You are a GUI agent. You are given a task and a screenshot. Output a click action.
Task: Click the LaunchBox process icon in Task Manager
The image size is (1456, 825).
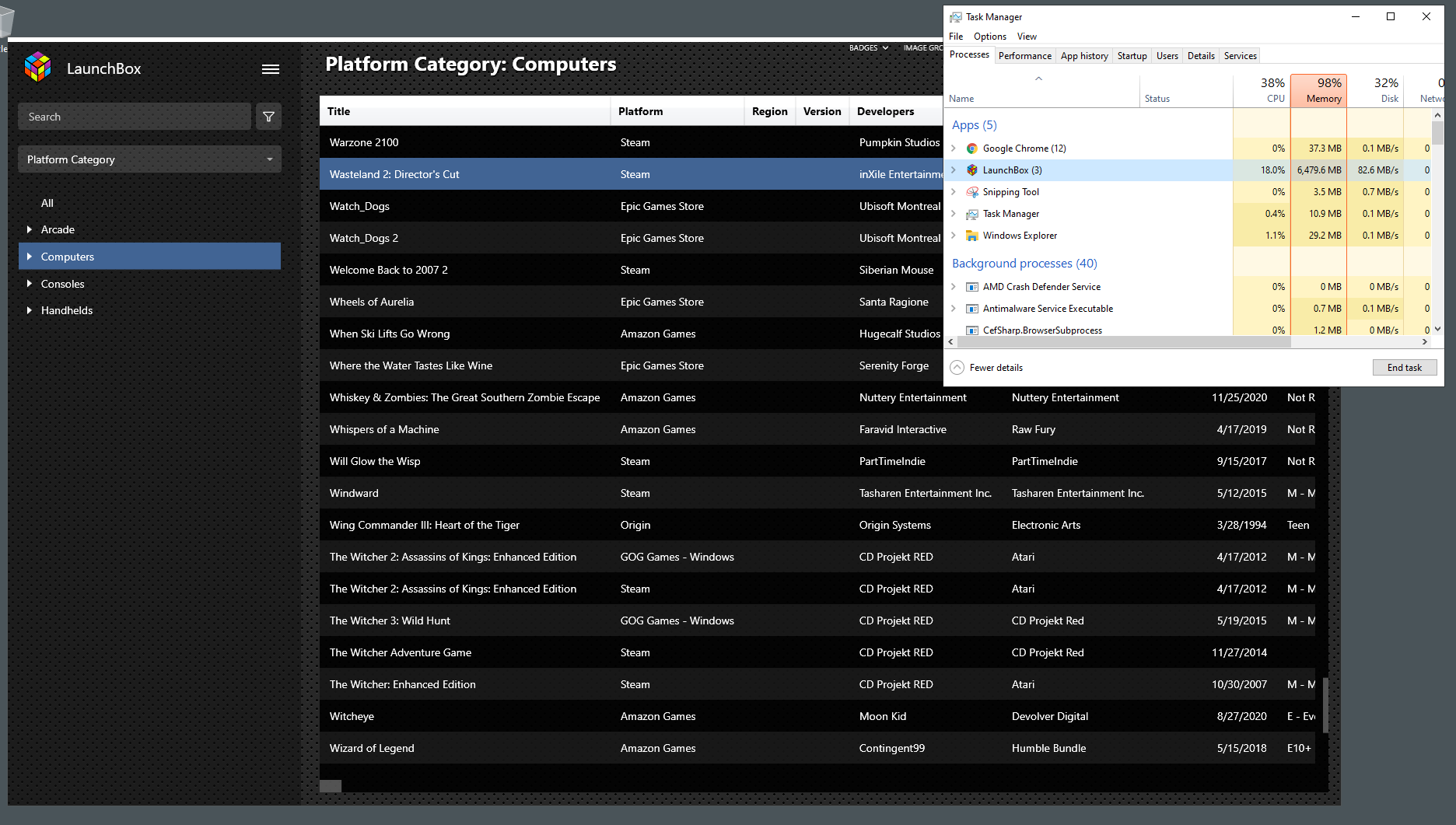972,170
